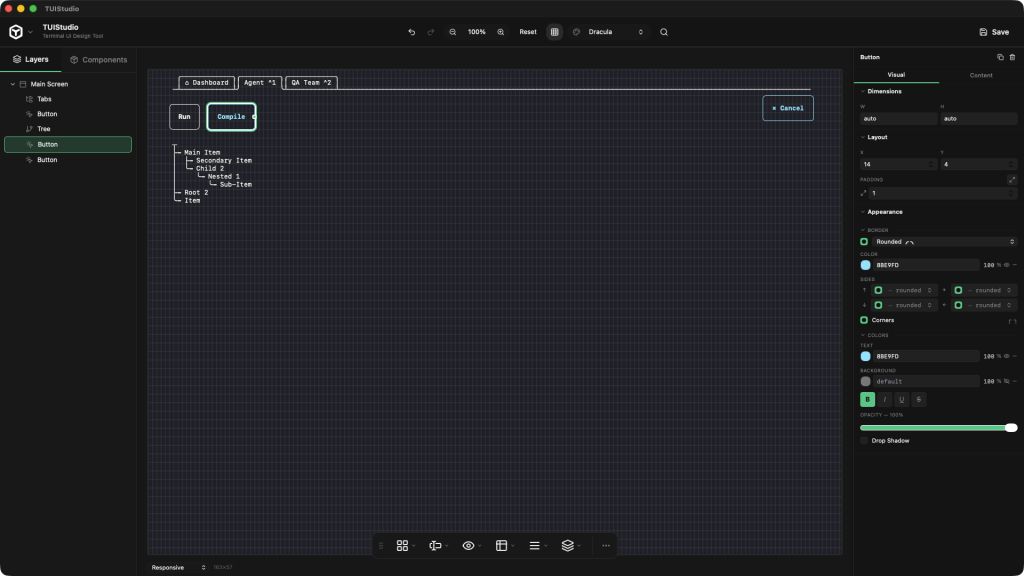The height and width of the screenshot is (576, 1024).
Task: Collapse the Main Screen tree node
Action: [x=12, y=84]
